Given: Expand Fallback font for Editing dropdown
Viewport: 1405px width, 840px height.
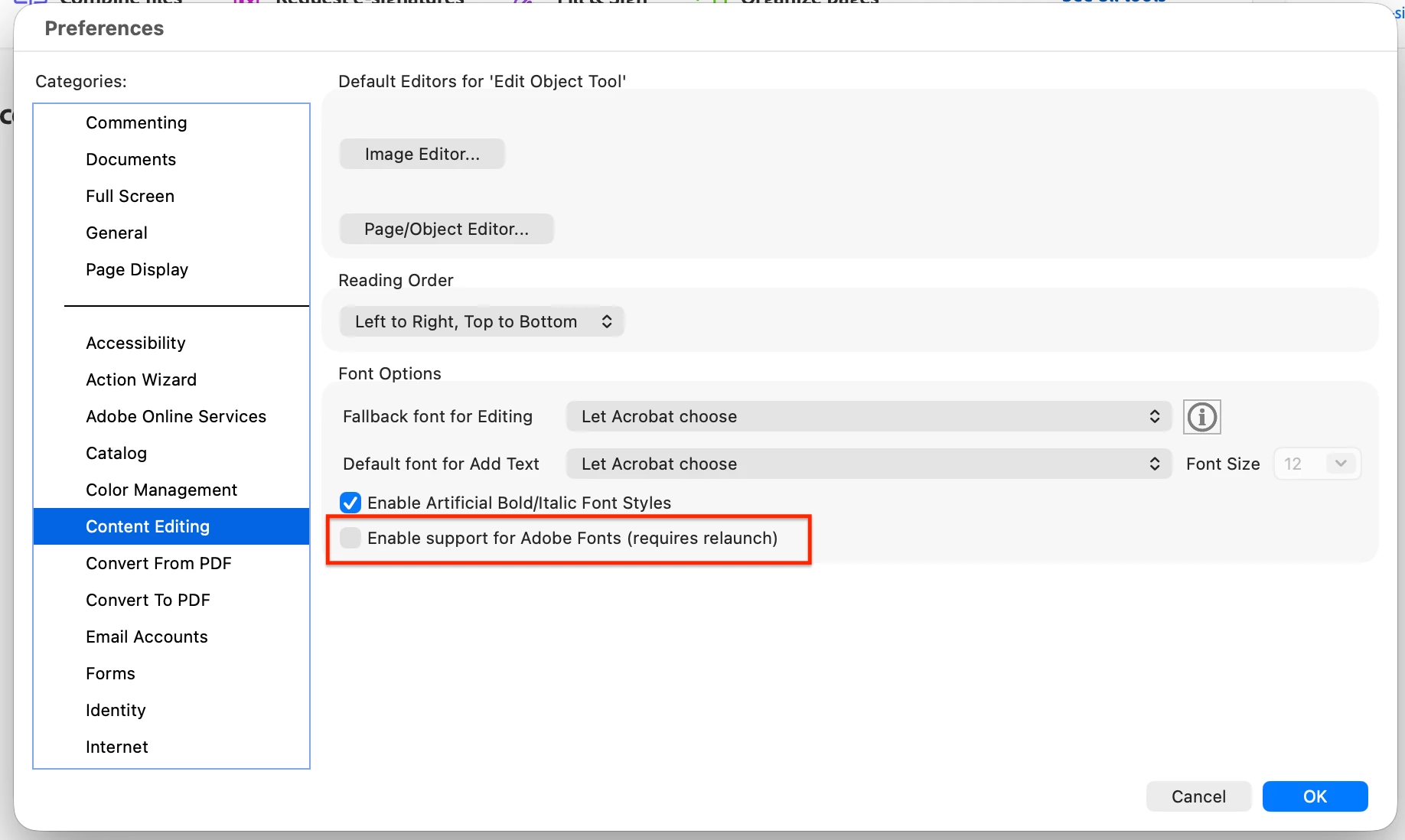Looking at the screenshot, I should pyautogui.click(x=869, y=416).
